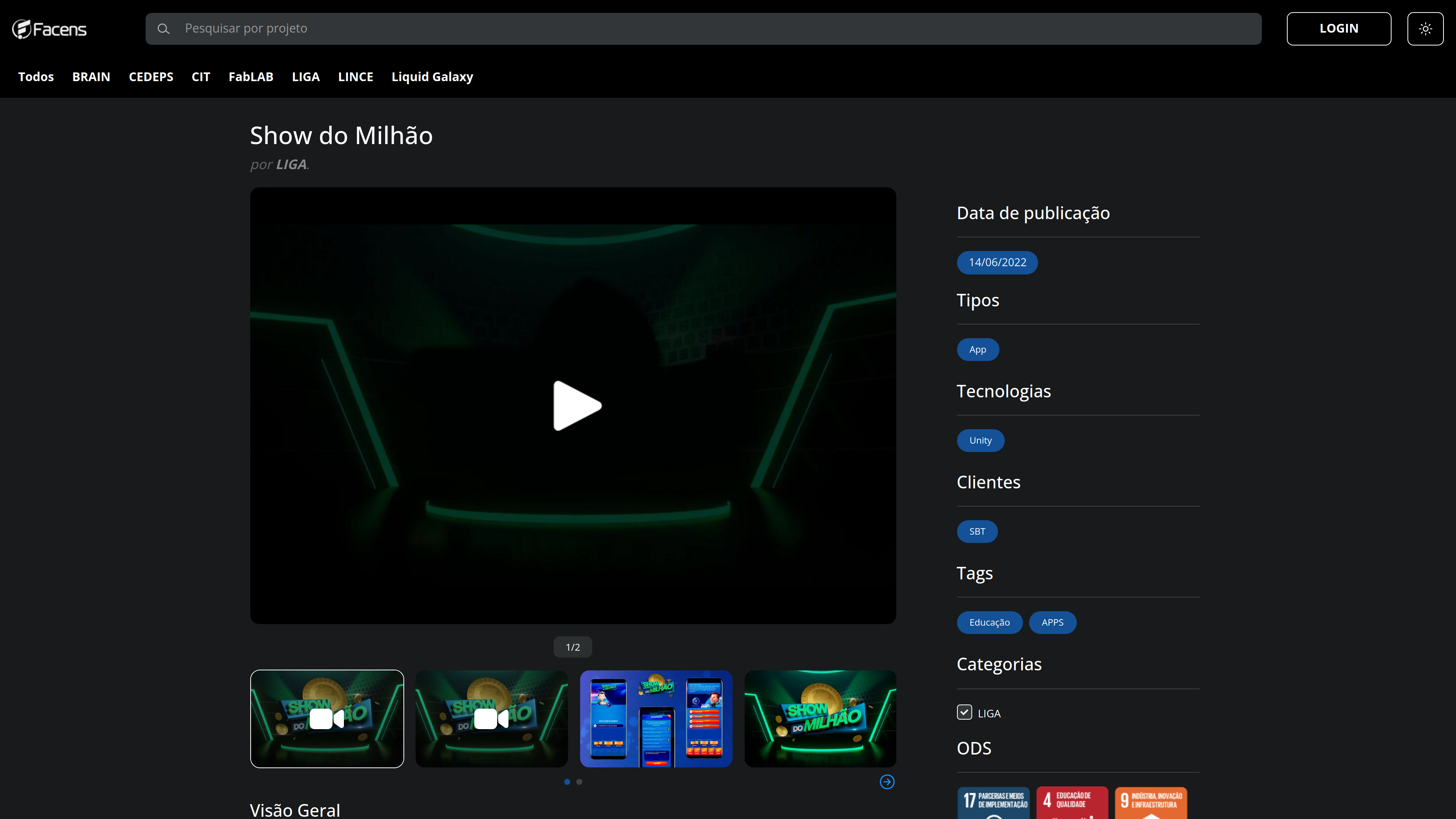Viewport: 1456px width, 819px height.
Task: Open the phone screens thumbnail
Action: click(x=656, y=719)
